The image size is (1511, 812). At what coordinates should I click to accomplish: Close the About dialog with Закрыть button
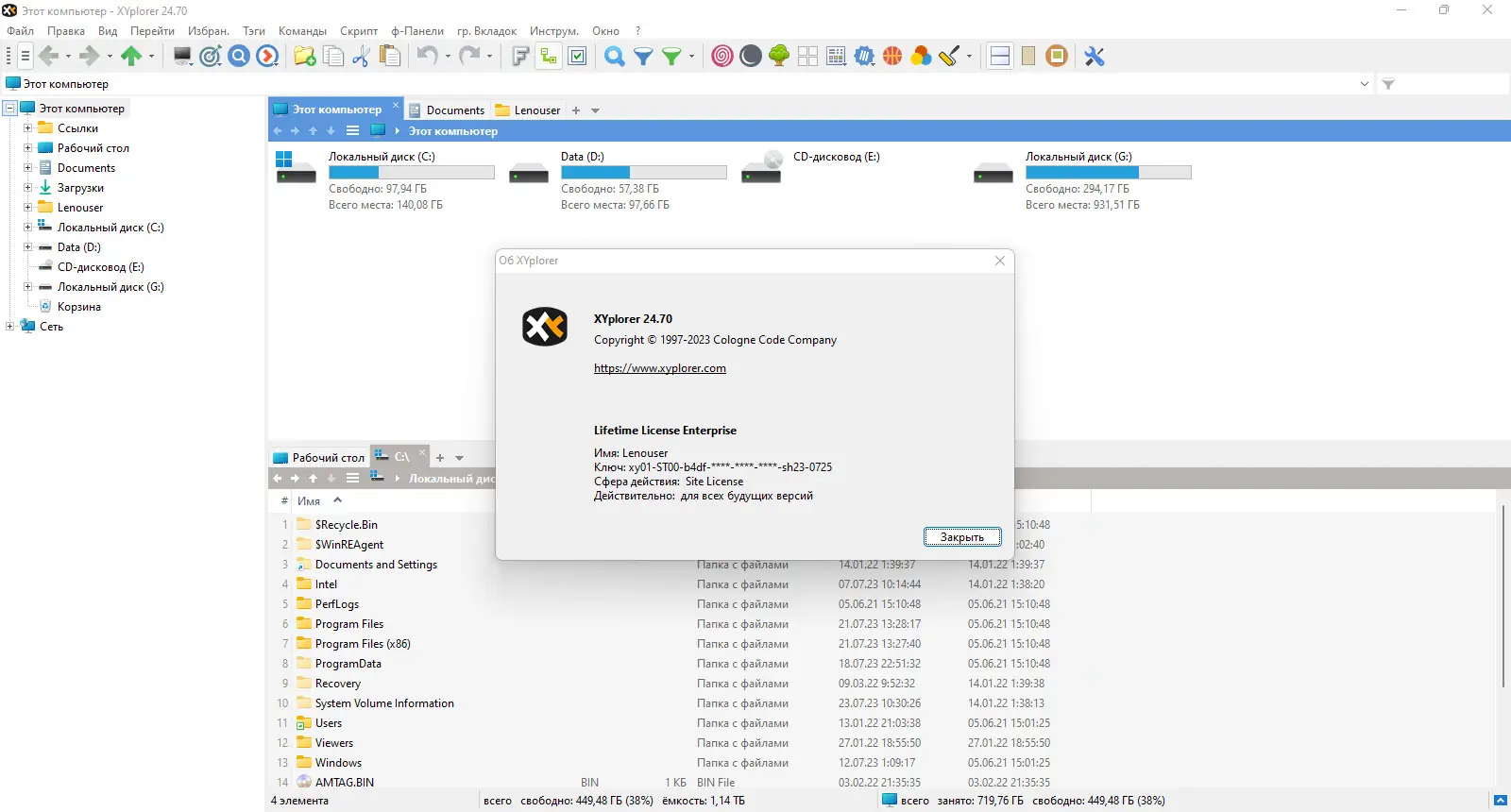click(x=962, y=537)
